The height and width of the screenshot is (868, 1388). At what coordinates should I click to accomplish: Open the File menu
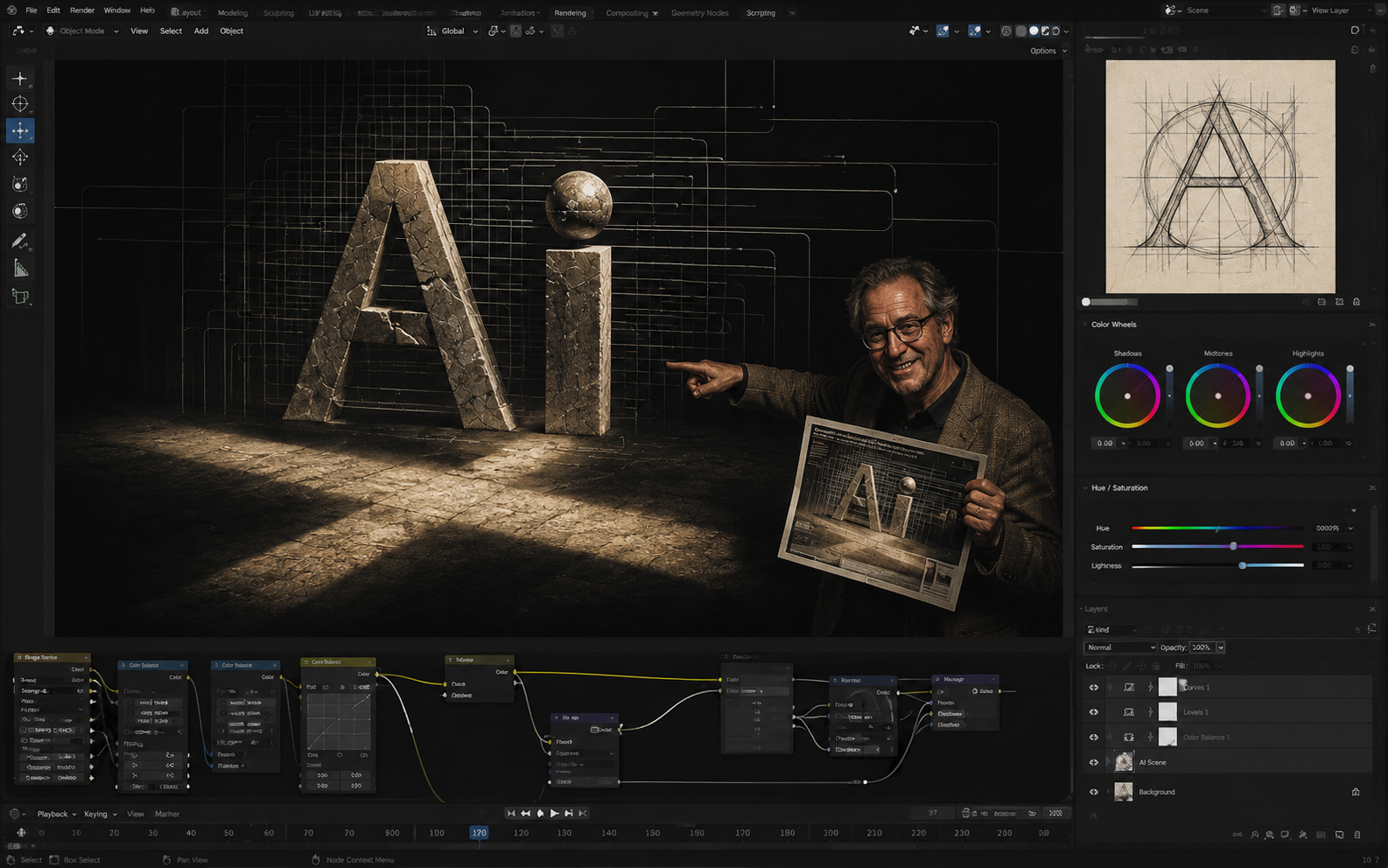click(x=32, y=10)
